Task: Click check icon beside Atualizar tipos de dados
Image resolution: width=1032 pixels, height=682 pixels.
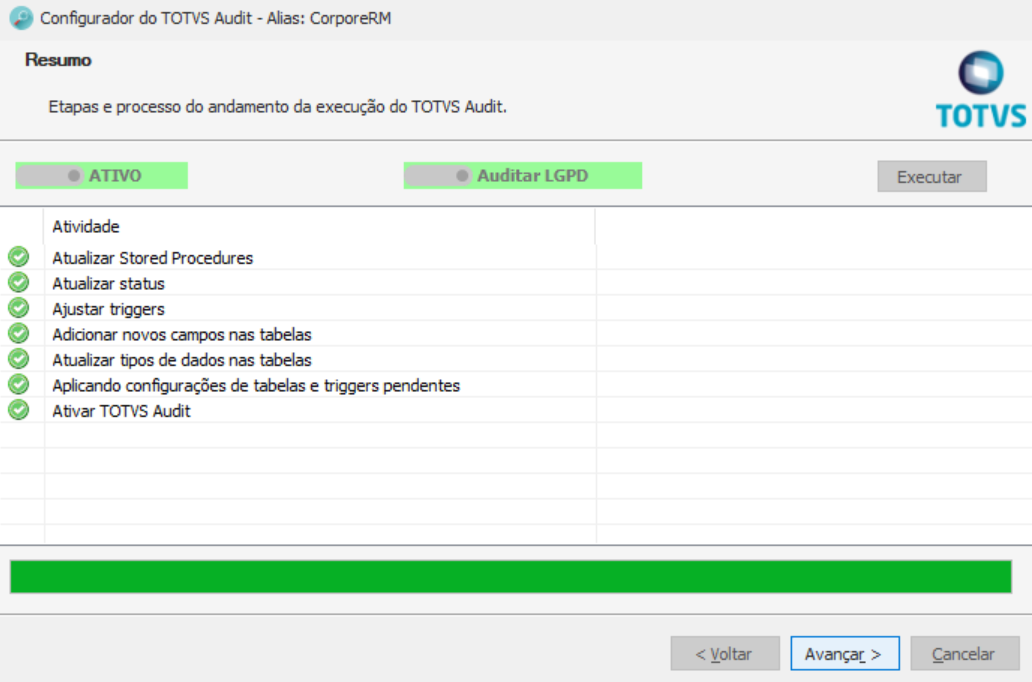Action: [x=18, y=359]
